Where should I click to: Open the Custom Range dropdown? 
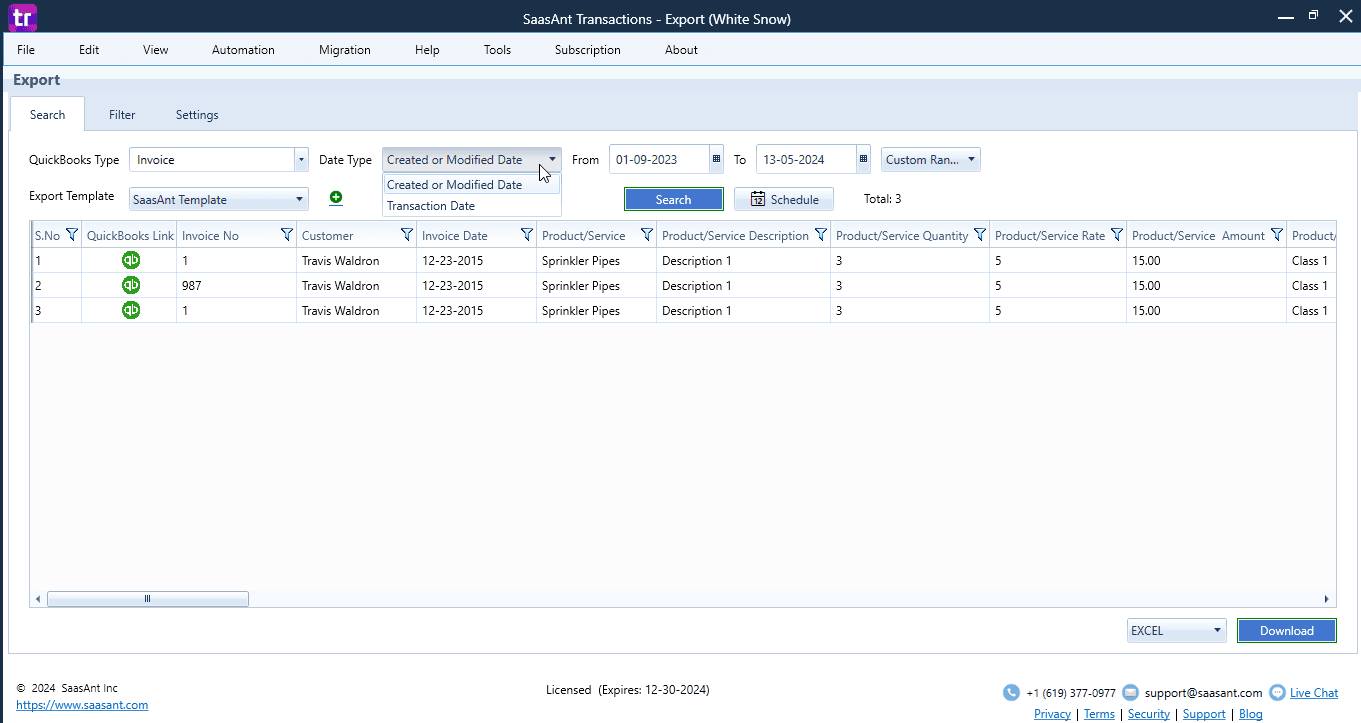pos(931,159)
